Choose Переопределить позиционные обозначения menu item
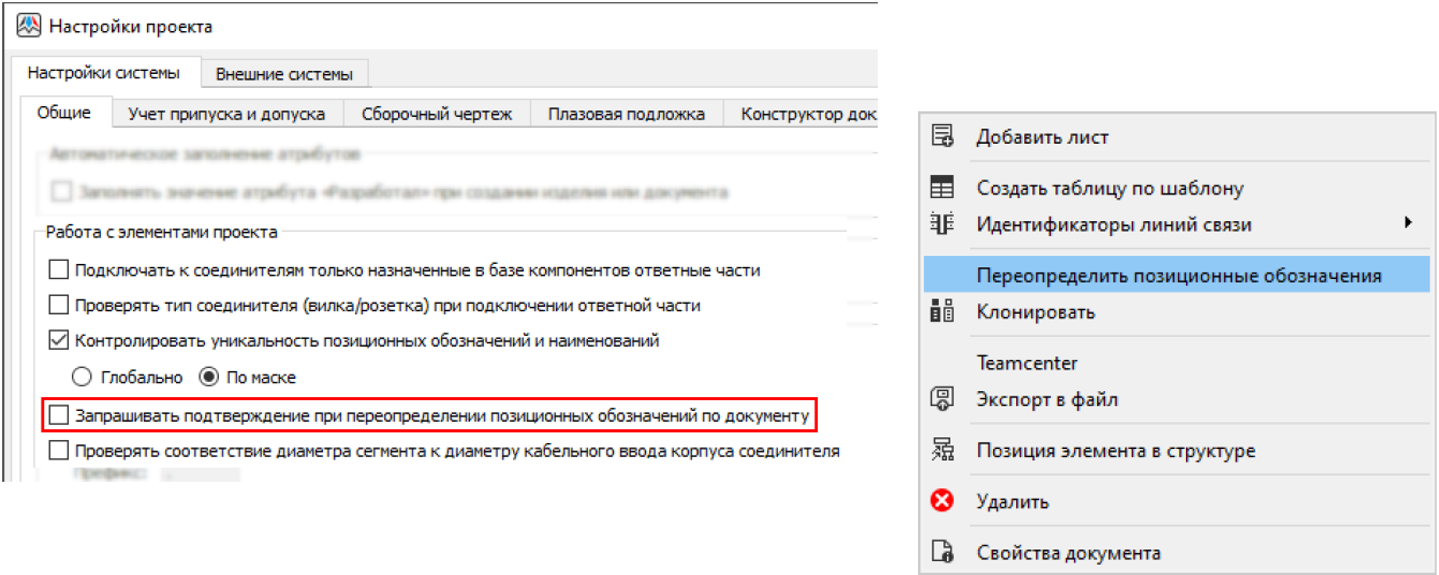This screenshot has width=1439, height=575. point(1178,275)
